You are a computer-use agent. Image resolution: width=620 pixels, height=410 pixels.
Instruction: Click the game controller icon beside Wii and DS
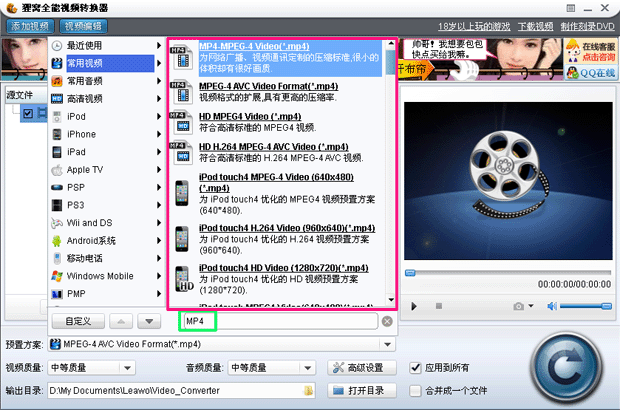[57, 223]
